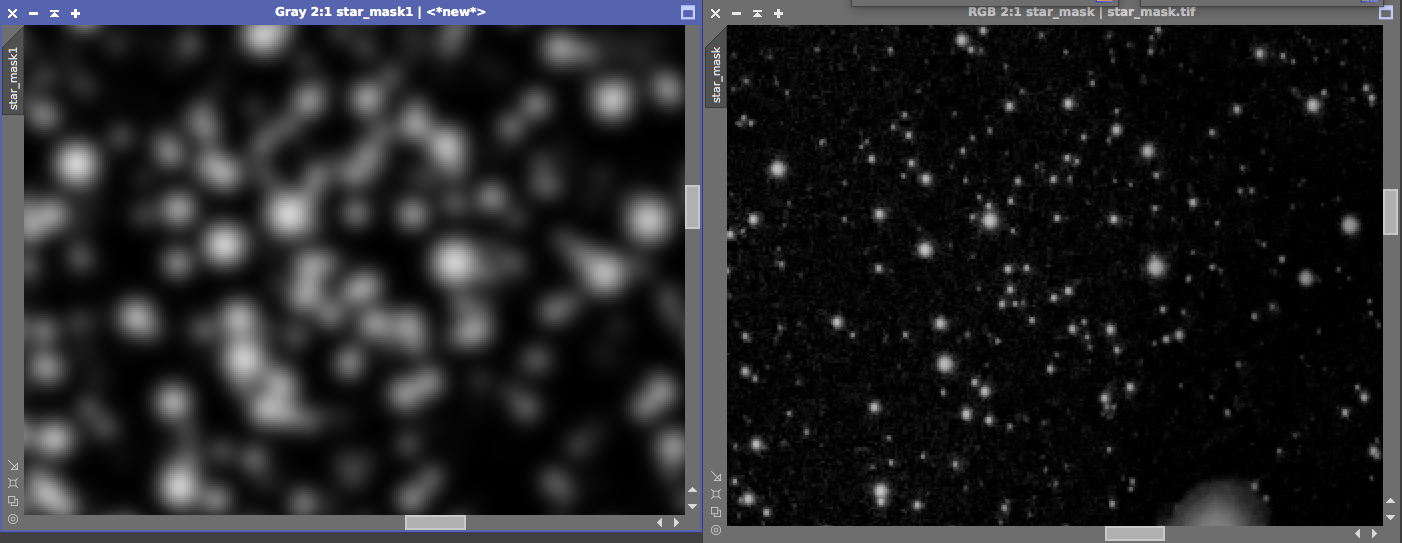Click the 'RGB 2:1 star_mask | star_mask.tif' title
1402x543 pixels.
point(1082,13)
